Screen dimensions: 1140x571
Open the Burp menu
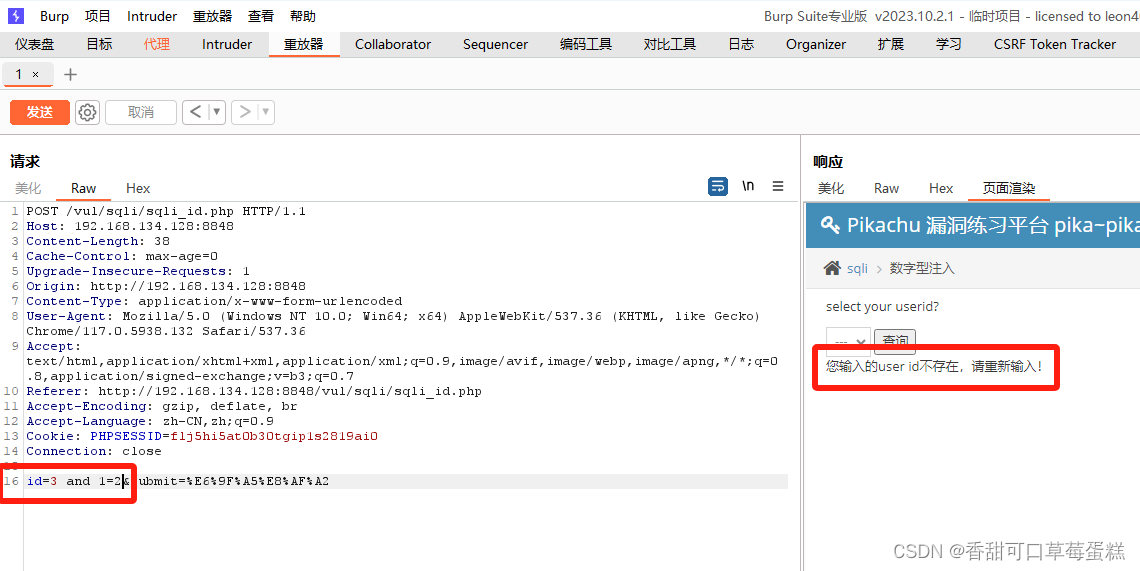tap(55, 16)
